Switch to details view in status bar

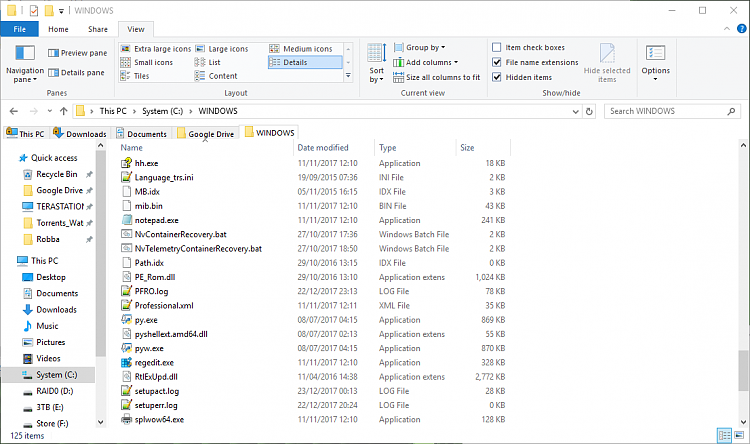(x=725, y=435)
